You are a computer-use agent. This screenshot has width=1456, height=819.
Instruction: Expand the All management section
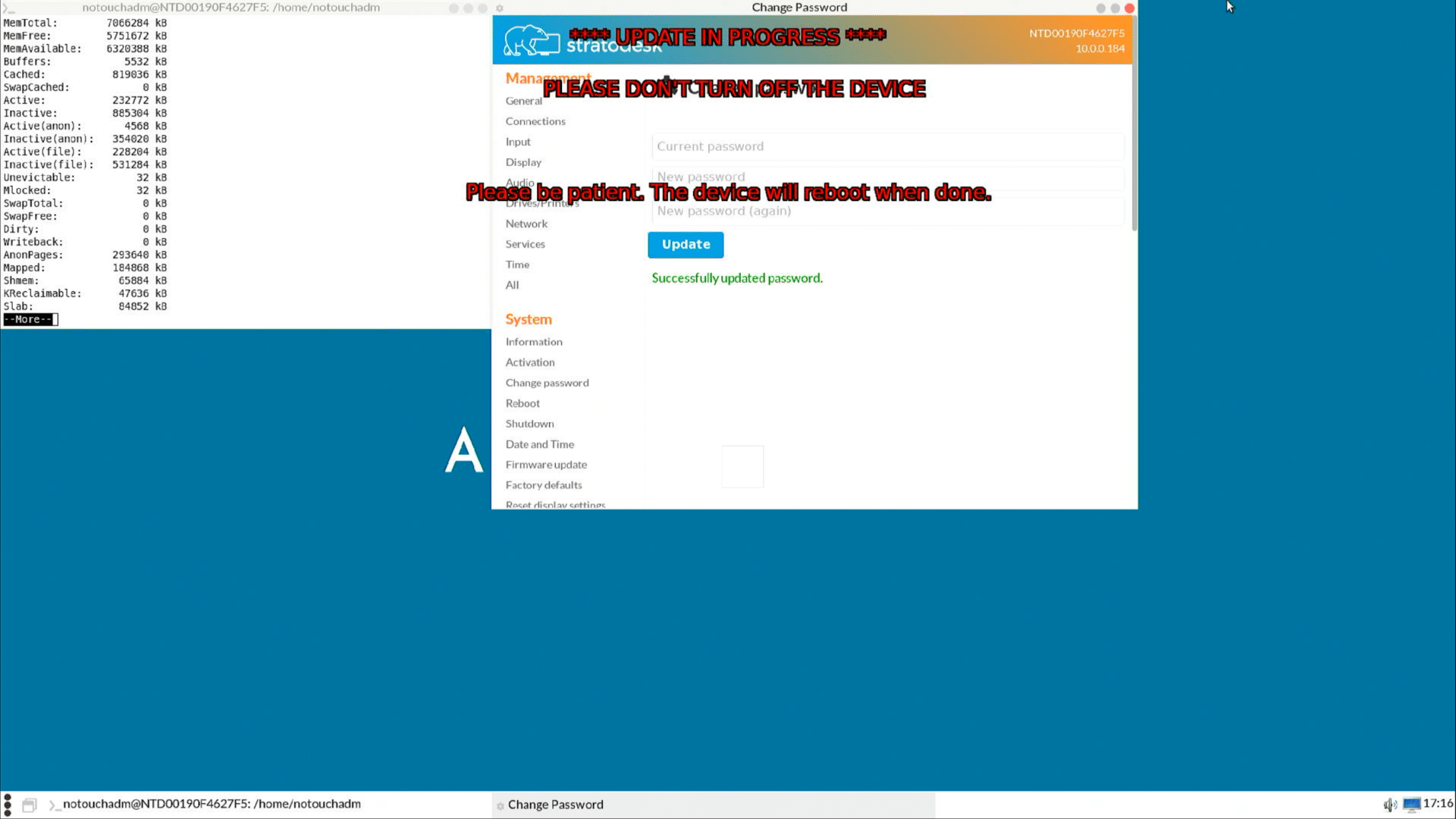tap(513, 284)
